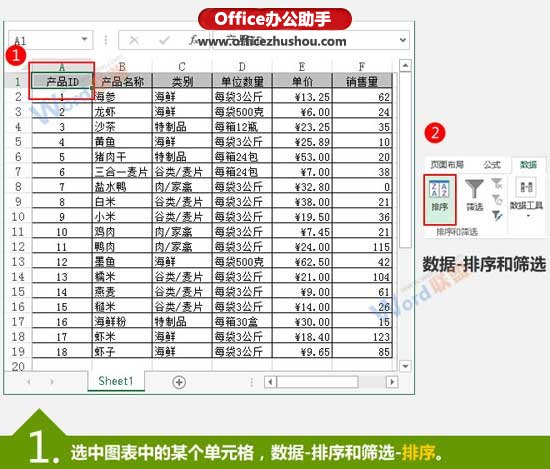Click the Reapply filter icon
Image resolution: width=550 pixels, height=469 pixels.
tap(497, 199)
